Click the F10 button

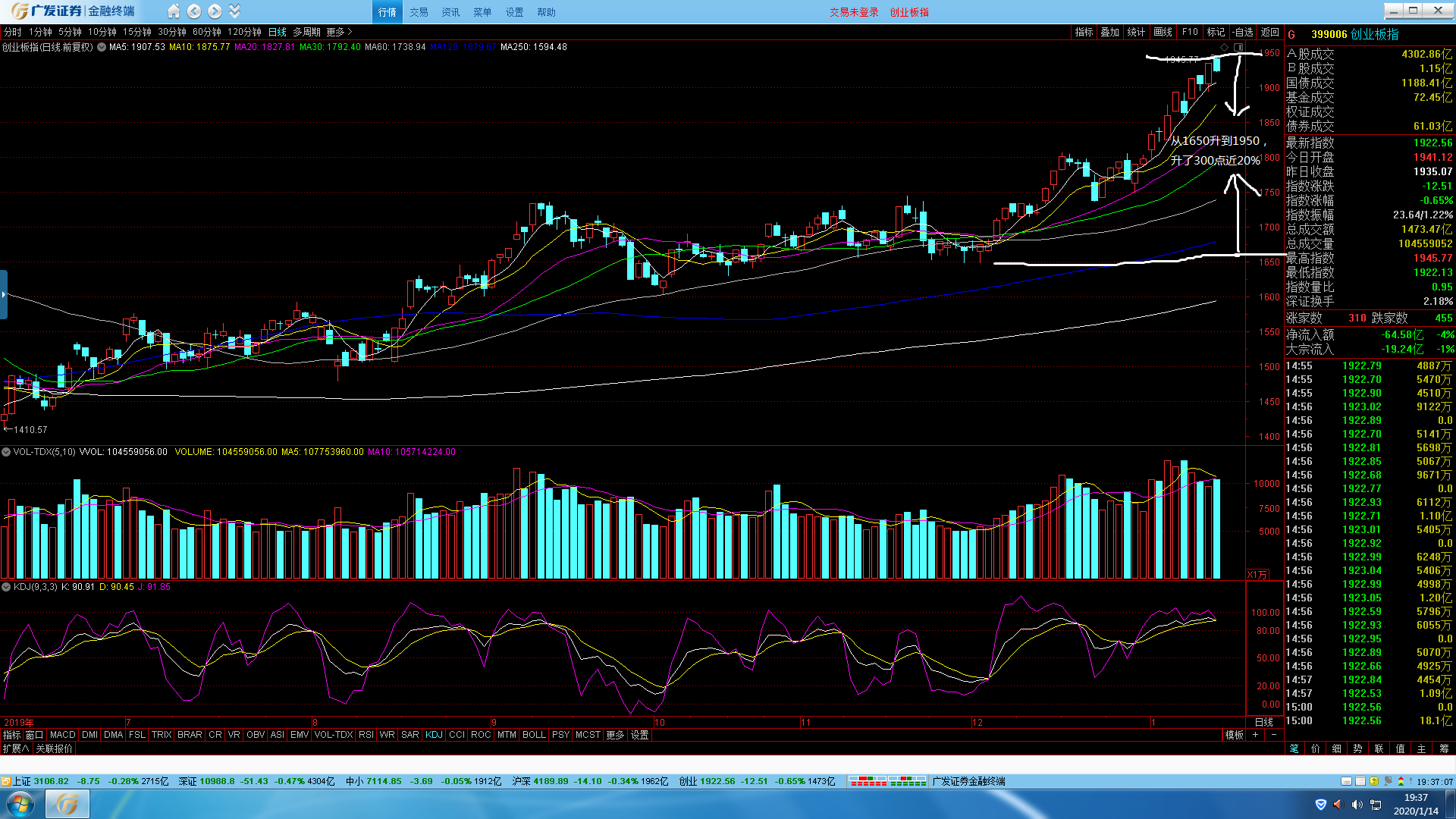click(x=1190, y=32)
